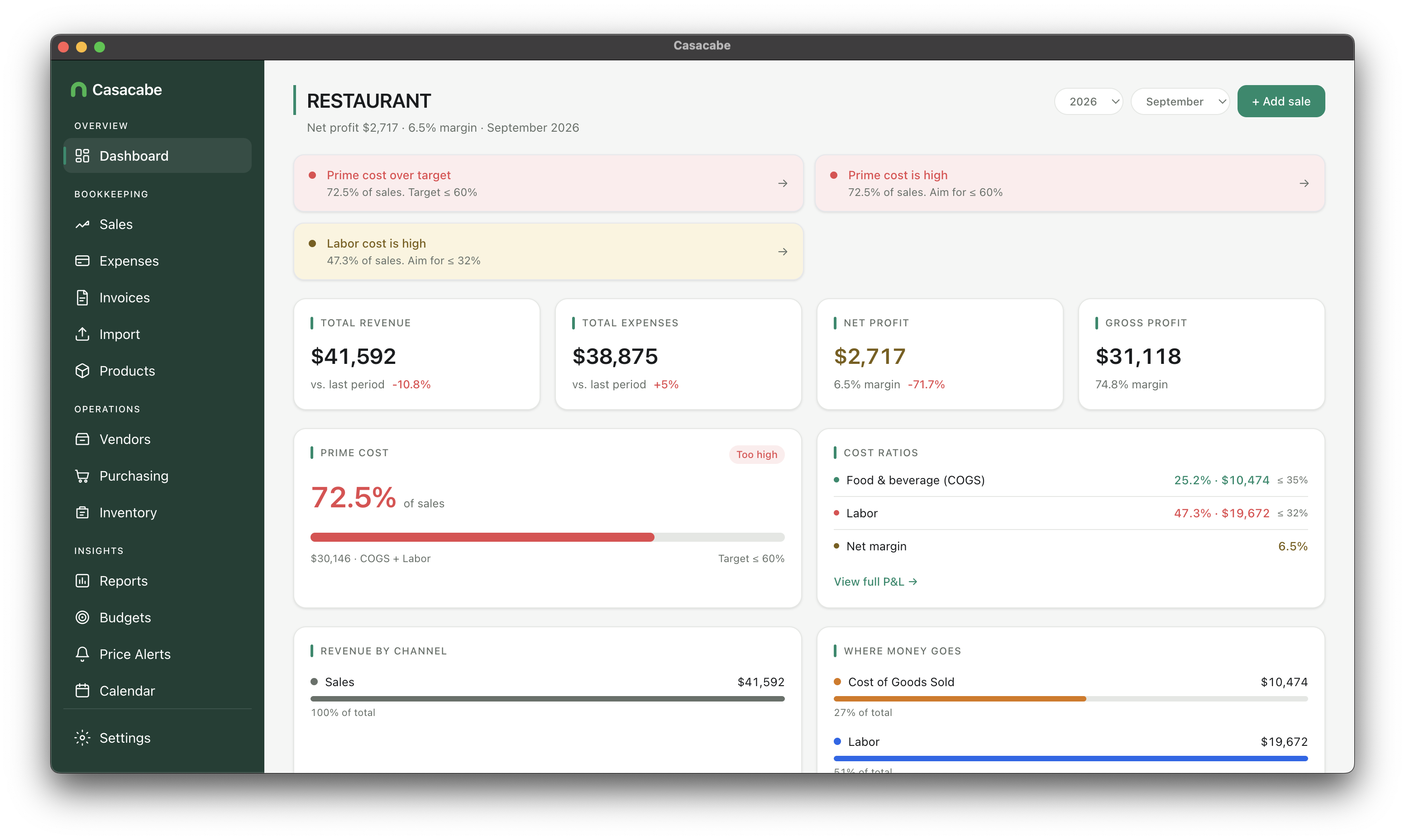1405x840 pixels.
Task: Open Dashboard via its grid icon
Action: [82, 156]
